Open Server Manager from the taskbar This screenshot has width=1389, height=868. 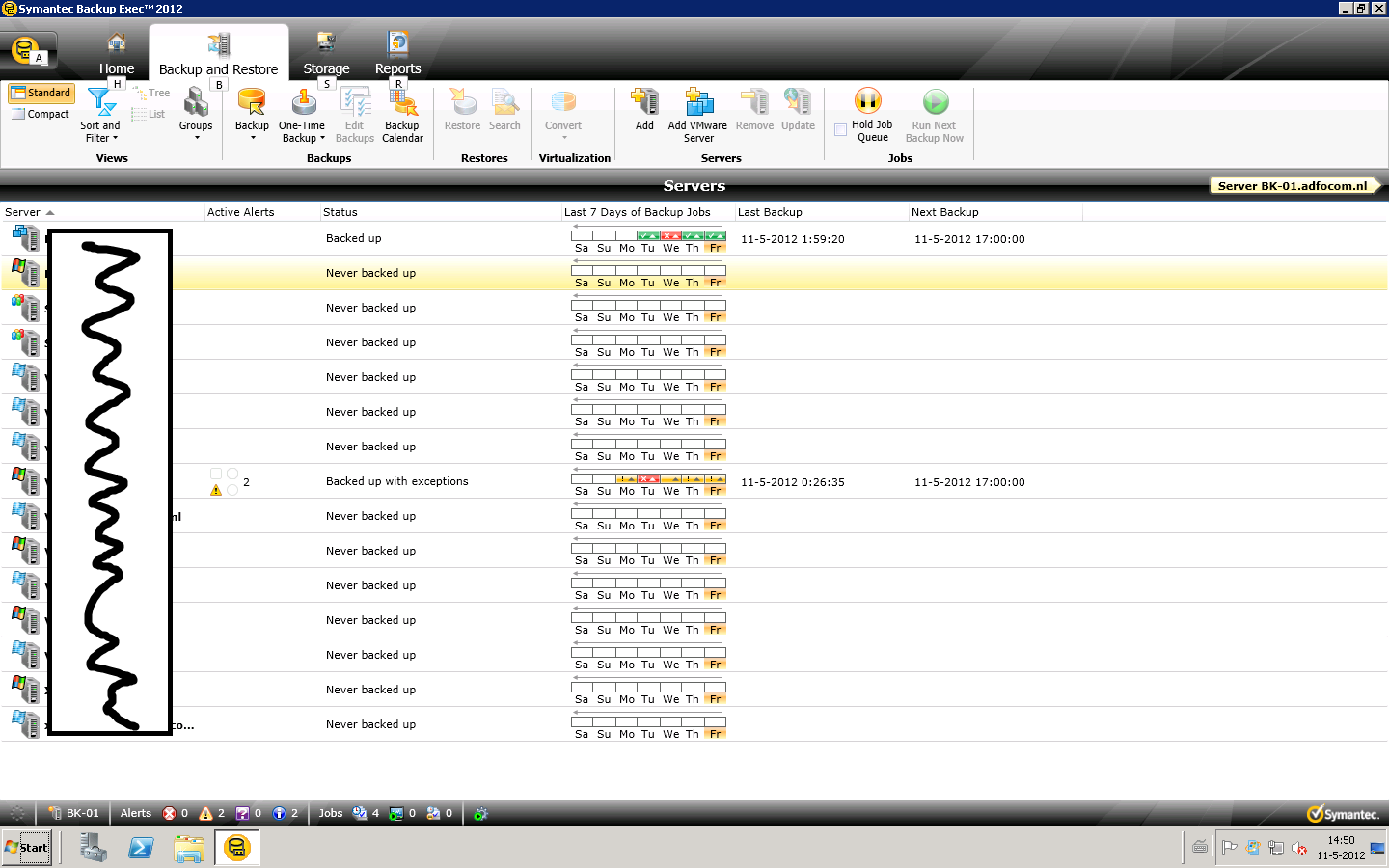[94, 848]
